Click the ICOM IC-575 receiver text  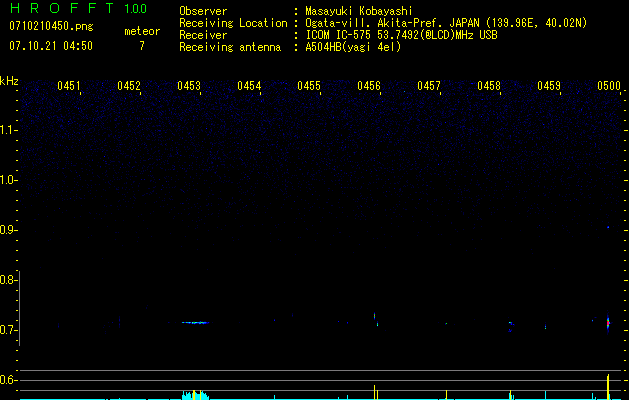[401, 35]
